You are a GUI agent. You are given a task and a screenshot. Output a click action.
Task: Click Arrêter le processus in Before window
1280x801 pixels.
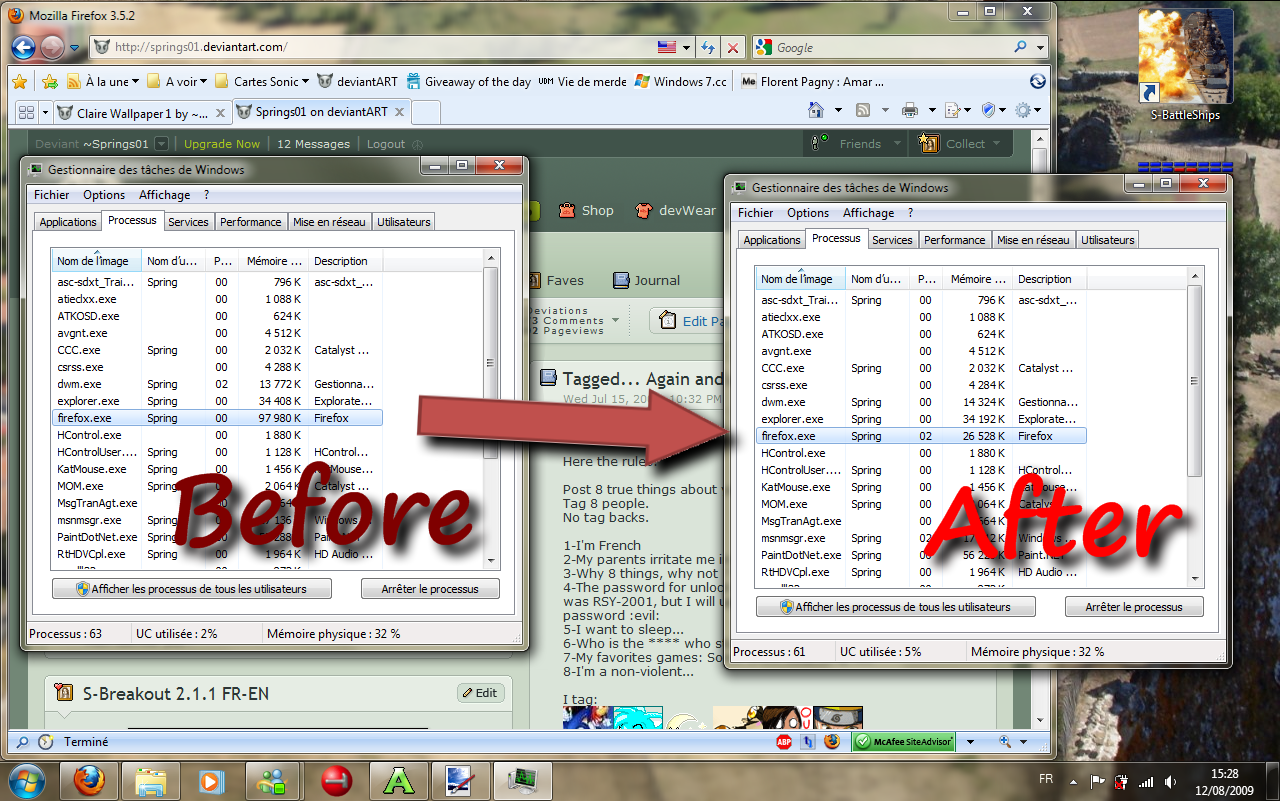coord(430,589)
